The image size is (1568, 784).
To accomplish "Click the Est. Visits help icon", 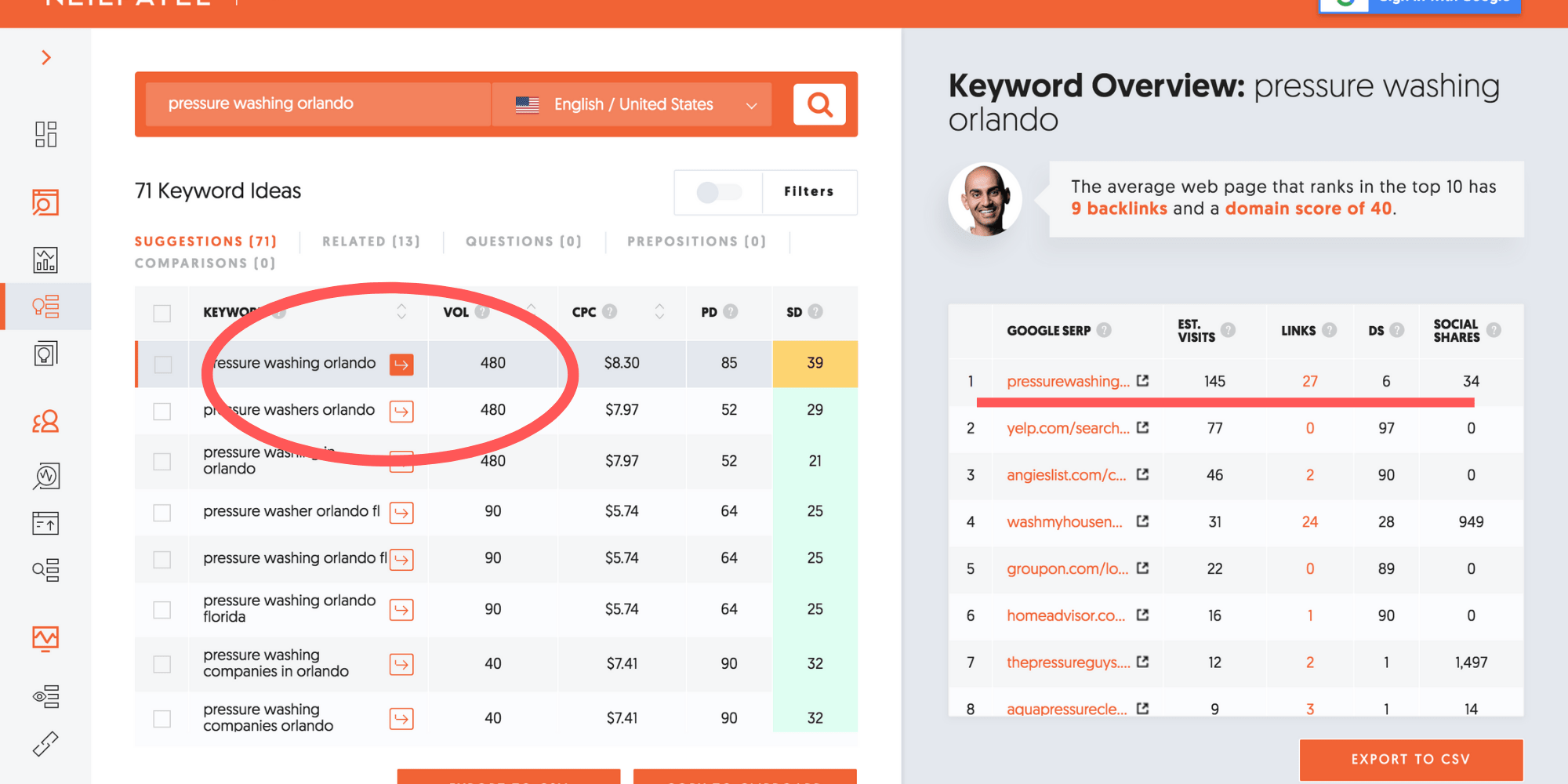I will [1228, 330].
